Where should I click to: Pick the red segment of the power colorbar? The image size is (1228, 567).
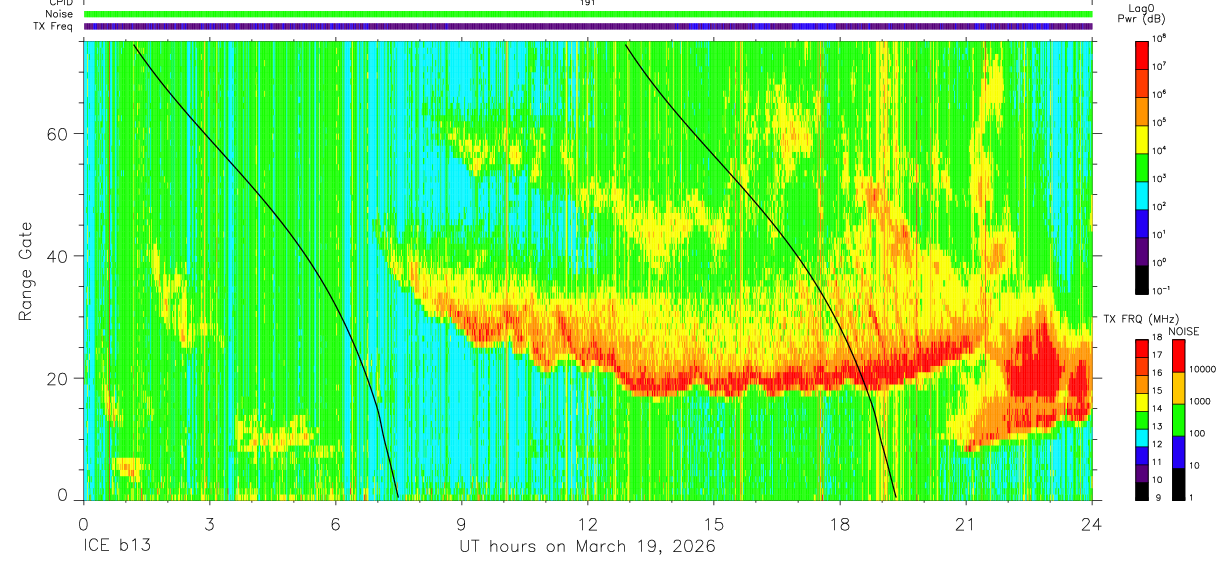1144,54
